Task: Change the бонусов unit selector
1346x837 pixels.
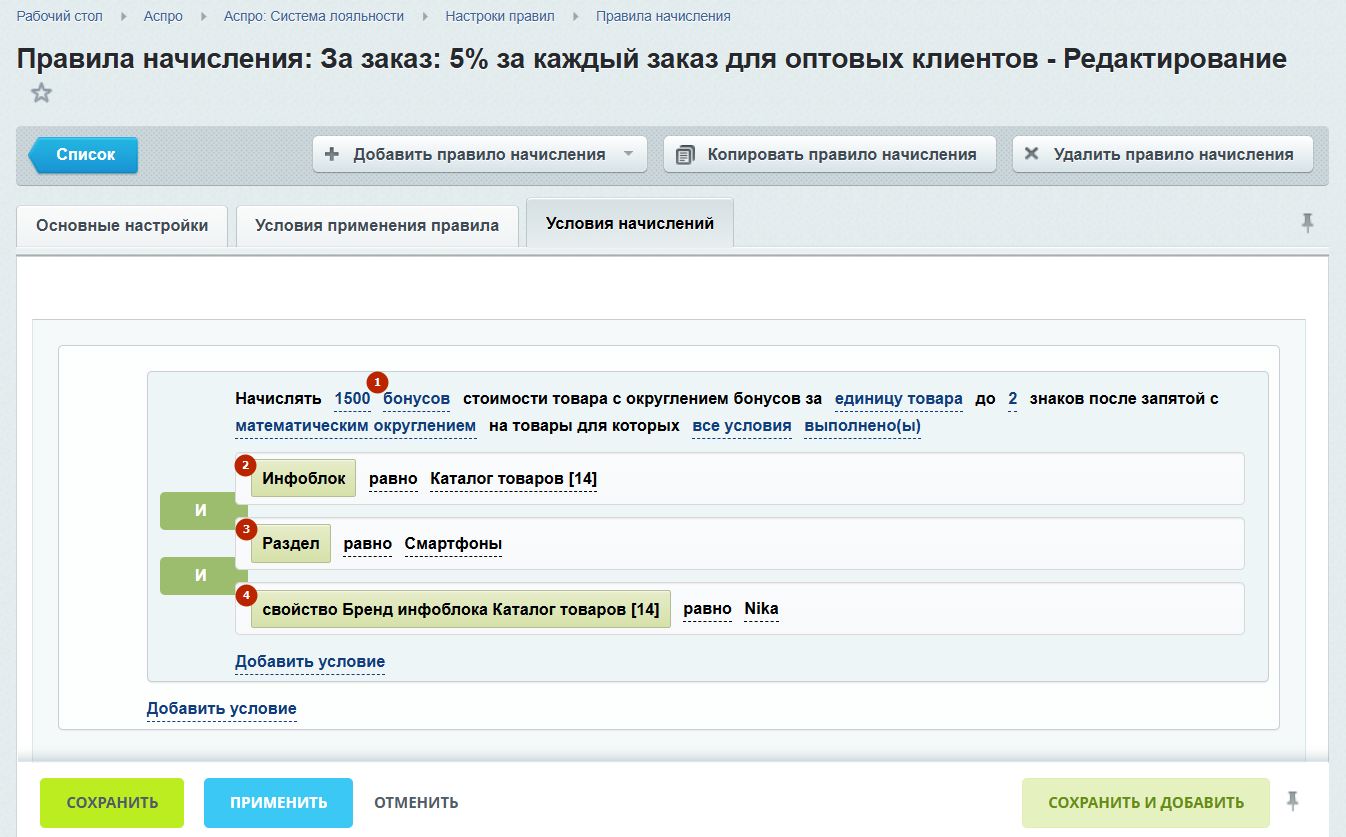Action: coord(416,399)
